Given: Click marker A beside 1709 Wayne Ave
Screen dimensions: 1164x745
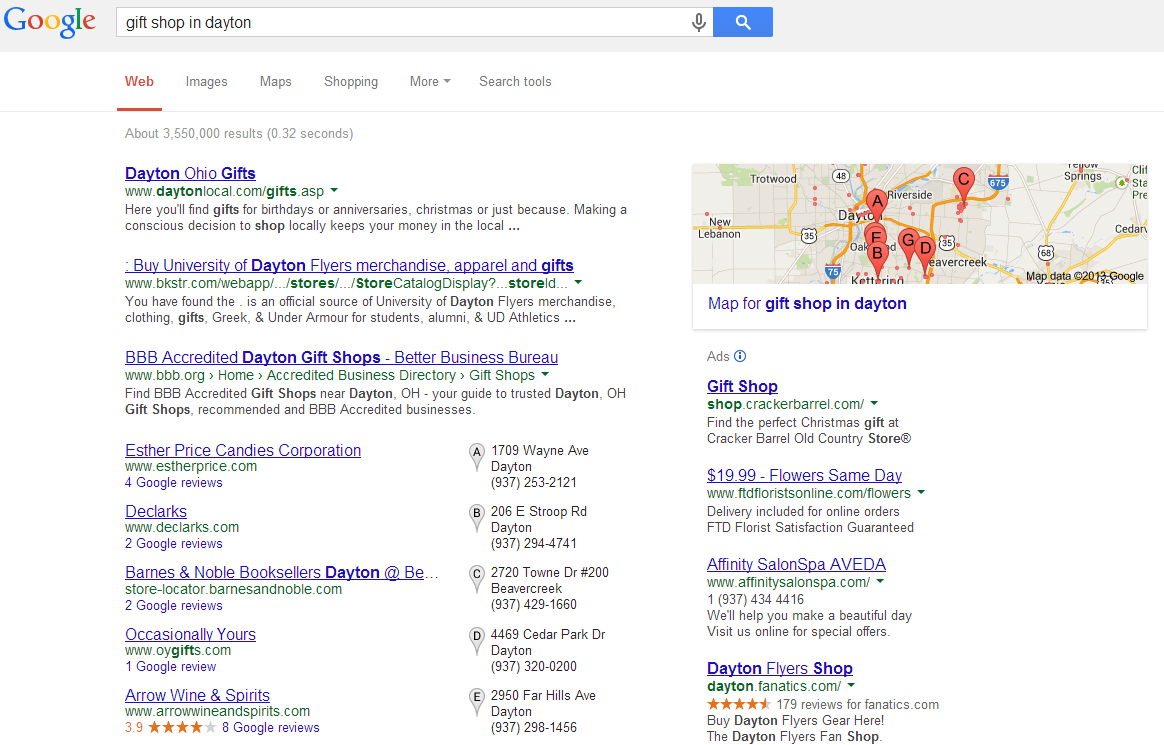Looking at the screenshot, I should coord(477,455).
